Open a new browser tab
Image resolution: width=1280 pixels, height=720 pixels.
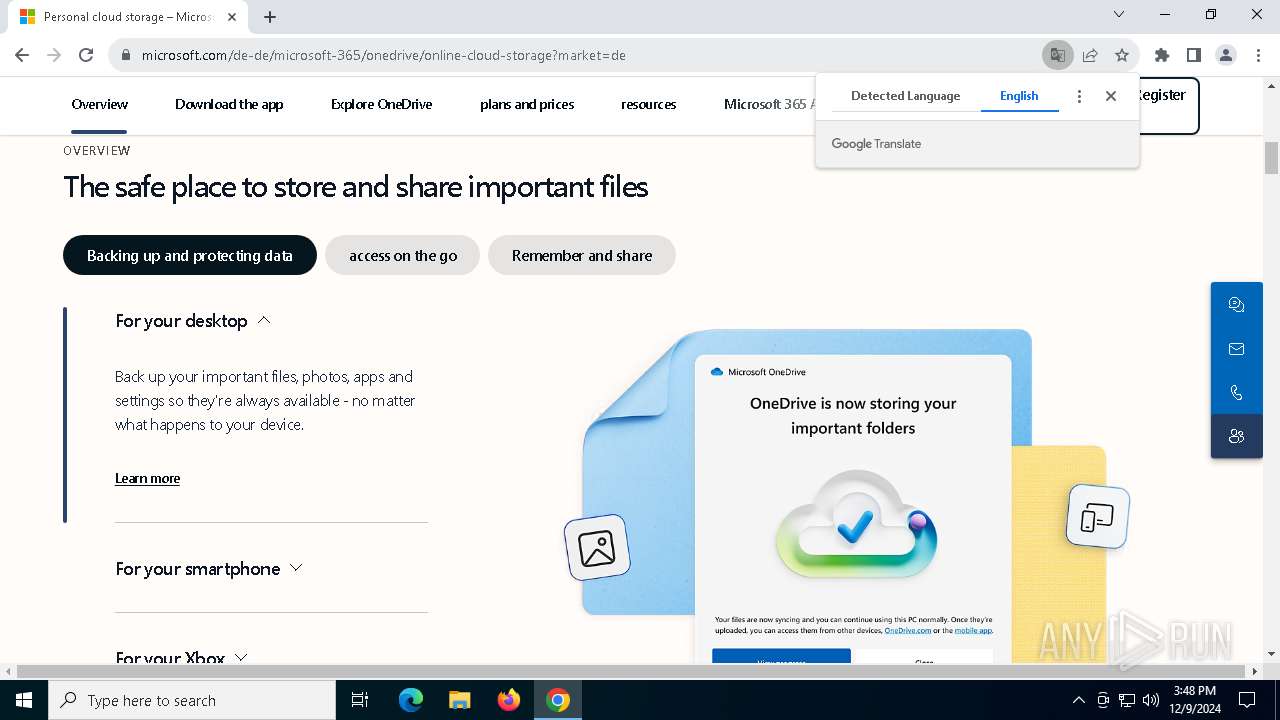[270, 17]
